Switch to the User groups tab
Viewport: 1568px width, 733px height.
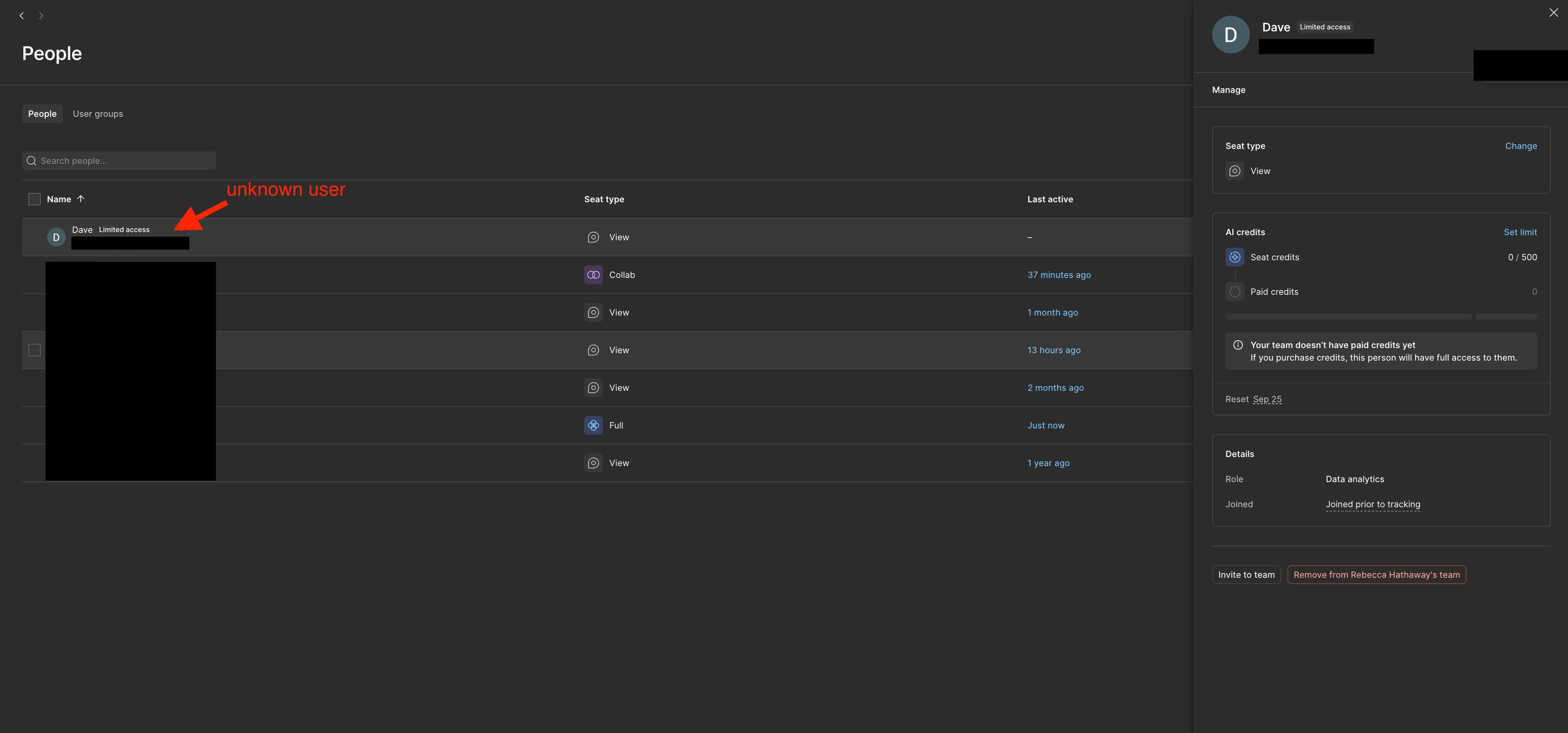pyautogui.click(x=98, y=114)
